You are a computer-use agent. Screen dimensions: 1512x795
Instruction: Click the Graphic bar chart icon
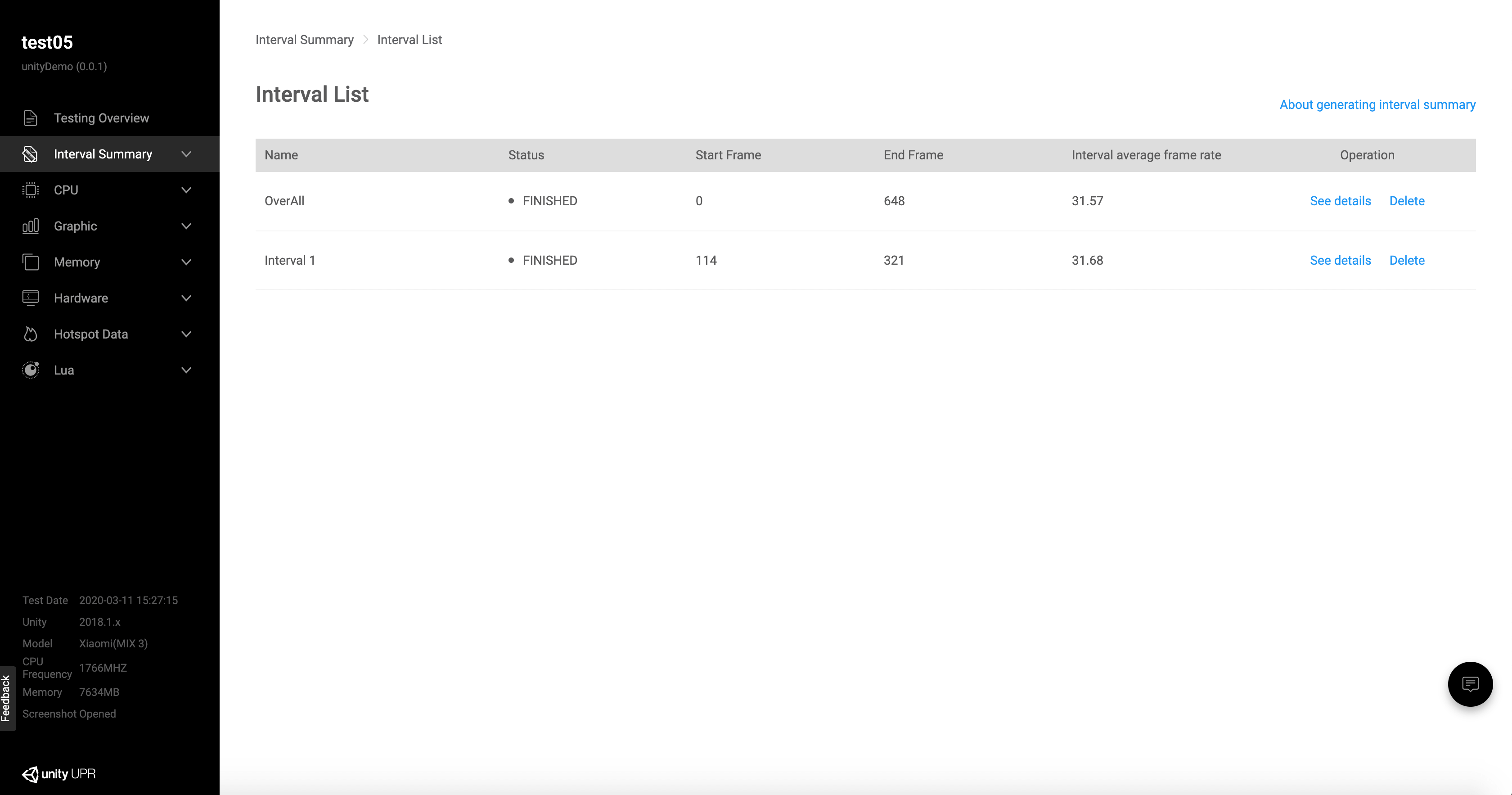pos(31,226)
